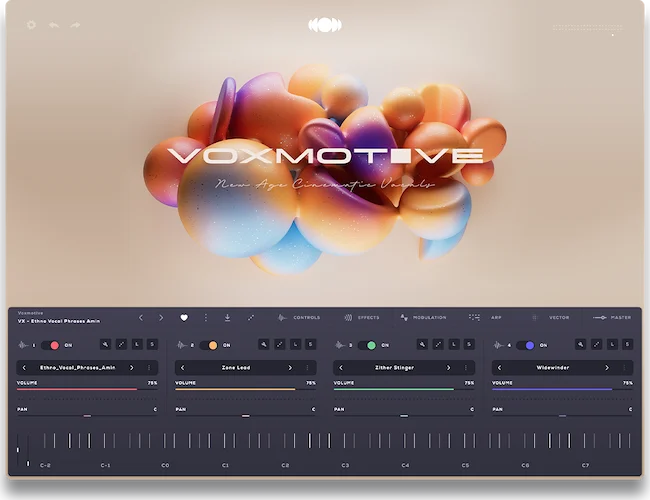Screen dimensions: 650x500
Task: Next sample after Ethno_Vocal_Phrases_Amin
Action: [x=132, y=368]
